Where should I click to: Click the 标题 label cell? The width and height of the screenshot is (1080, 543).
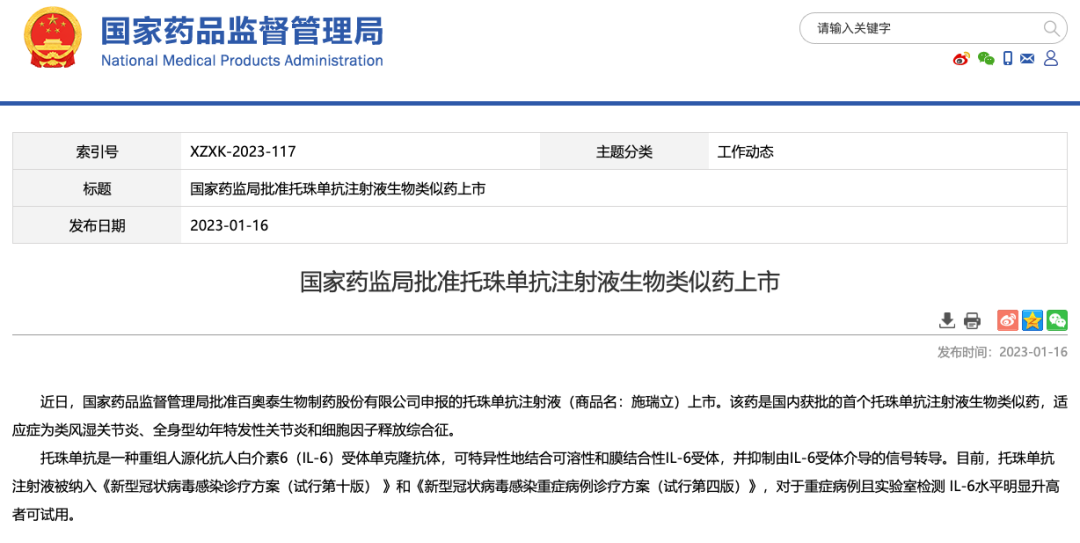[x=97, y=188]
